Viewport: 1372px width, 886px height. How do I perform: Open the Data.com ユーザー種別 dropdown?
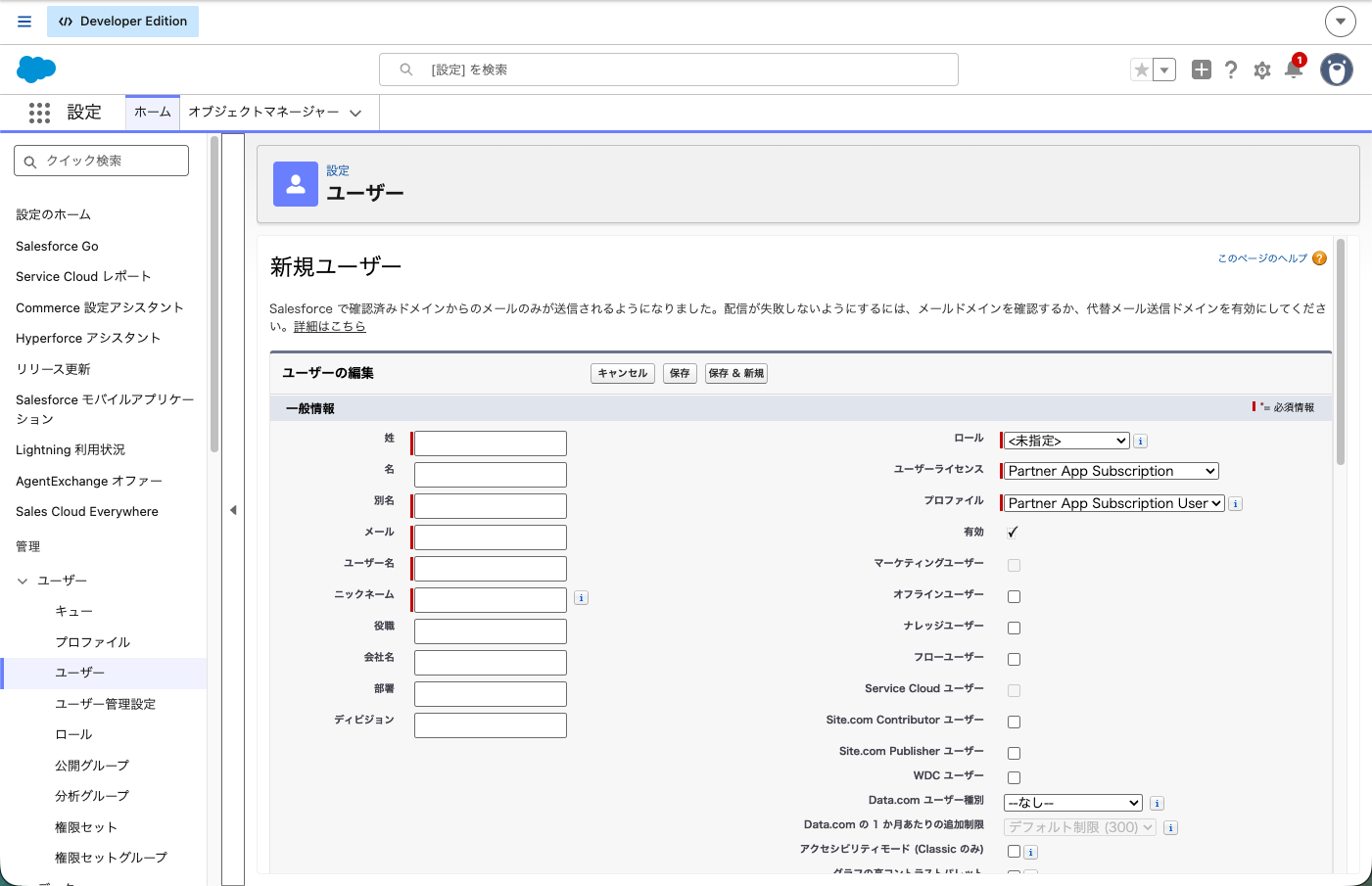coord(1073,803)
